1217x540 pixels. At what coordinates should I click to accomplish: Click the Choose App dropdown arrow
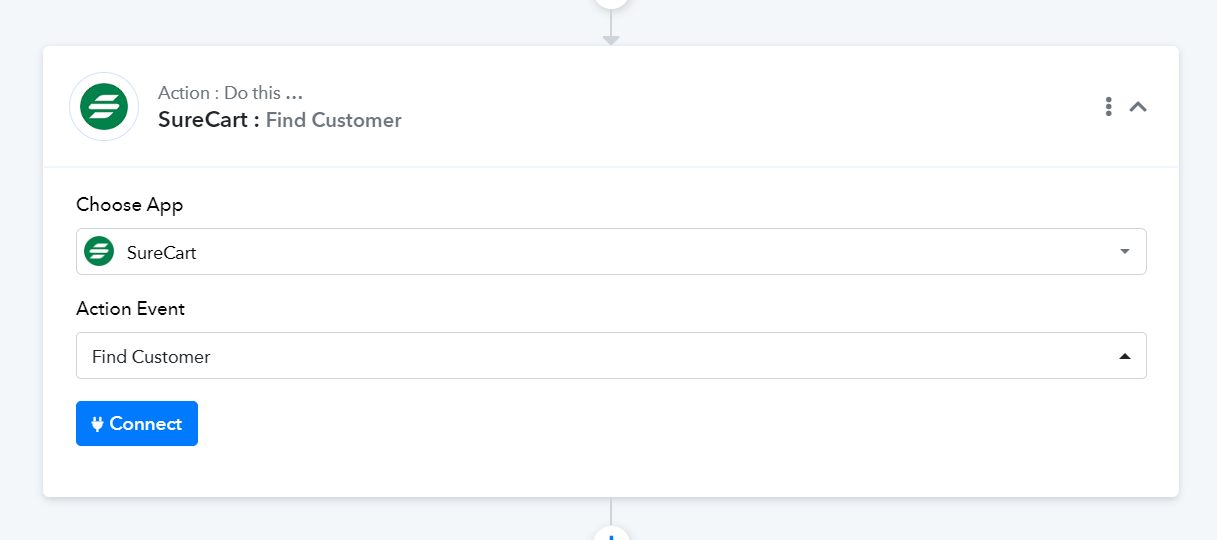click(x=1125, y=252)
